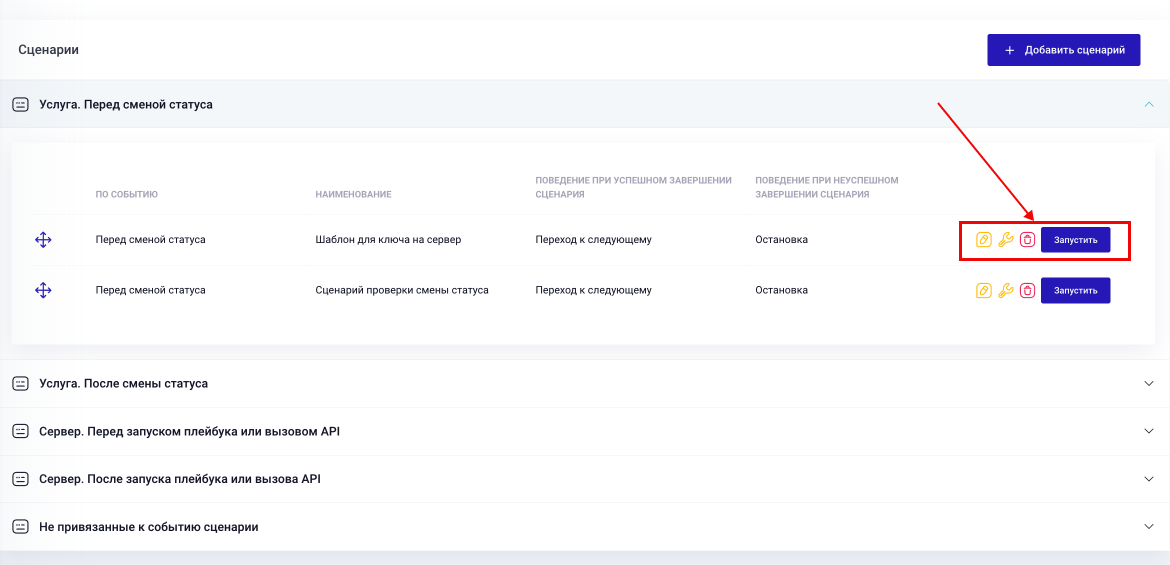Click move handle of 'Шаблон для ключа на сервер' row

[43, 240]
